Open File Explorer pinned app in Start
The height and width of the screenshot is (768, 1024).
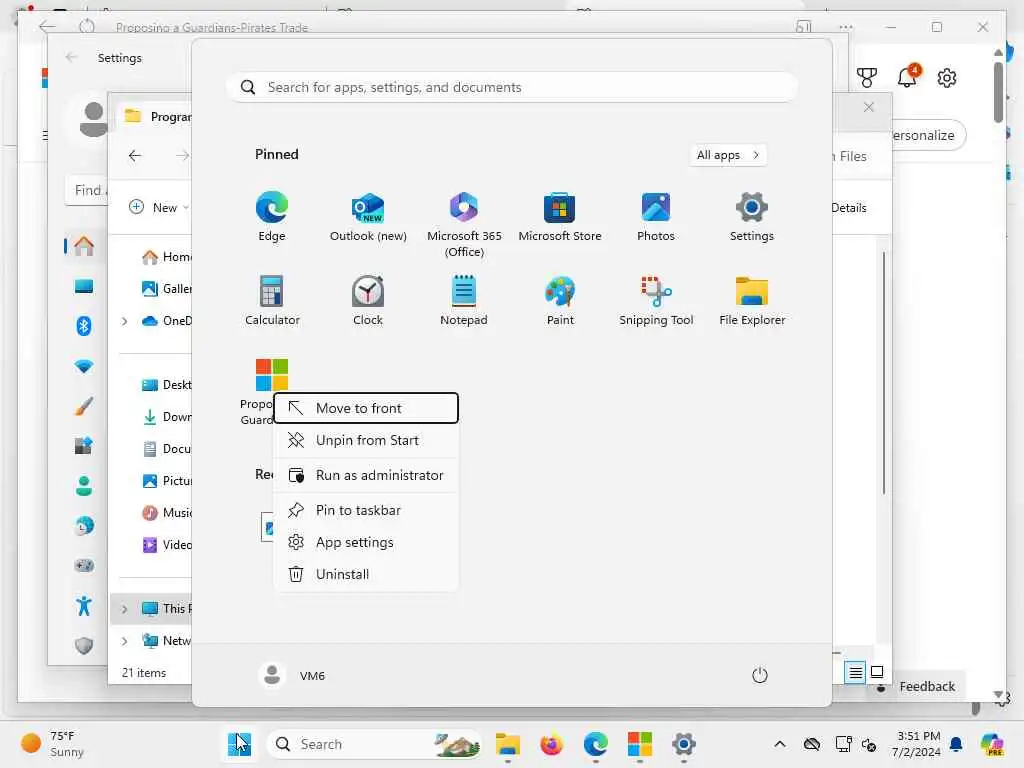click(x=752, y=300)
